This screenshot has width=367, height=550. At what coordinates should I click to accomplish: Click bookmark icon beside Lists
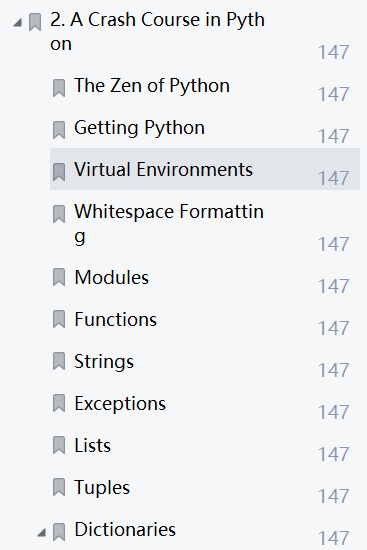click(x=59, y=445)
